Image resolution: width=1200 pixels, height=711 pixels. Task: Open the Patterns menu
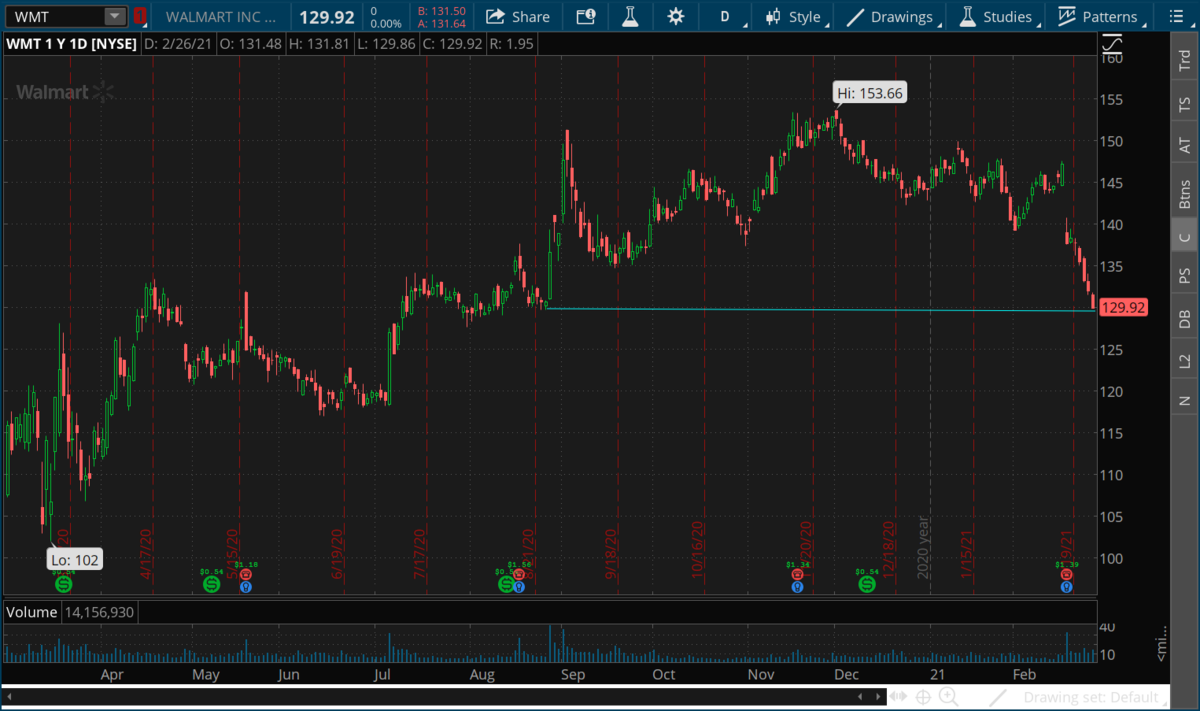pyautogui.click(x=1100, y=16)
